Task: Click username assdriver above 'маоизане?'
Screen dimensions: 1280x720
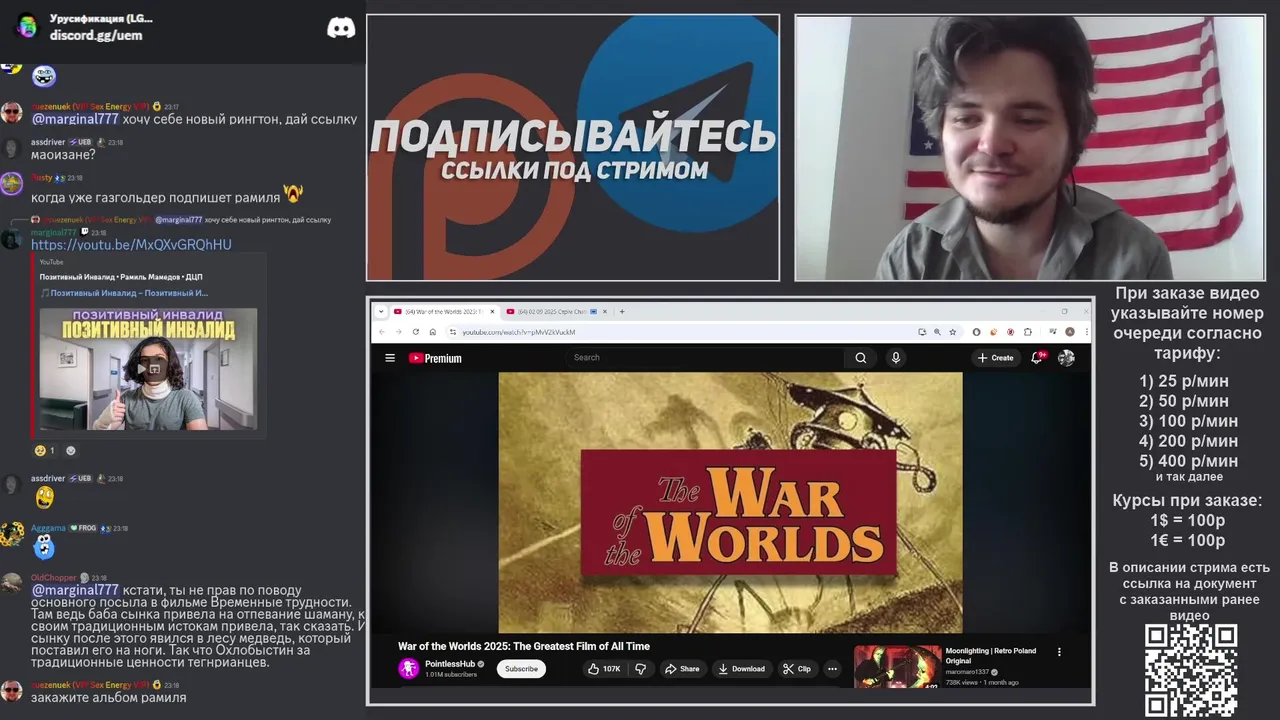Action: click(x=48, y=142)
